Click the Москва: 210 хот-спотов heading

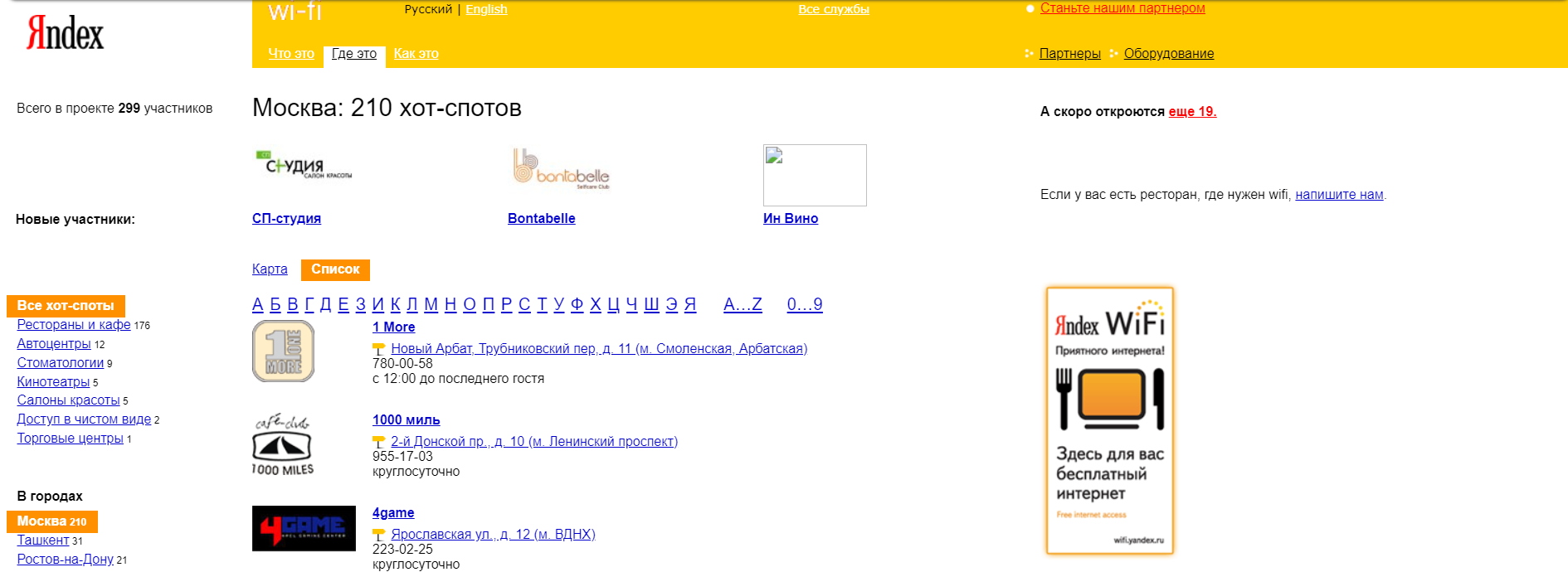(x=387, y=108)
